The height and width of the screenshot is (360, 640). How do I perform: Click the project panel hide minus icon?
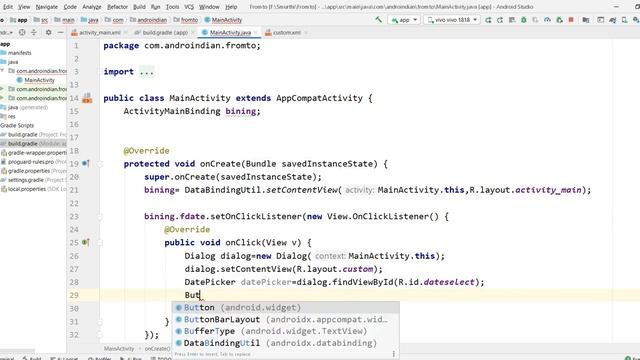pos(60,32)
